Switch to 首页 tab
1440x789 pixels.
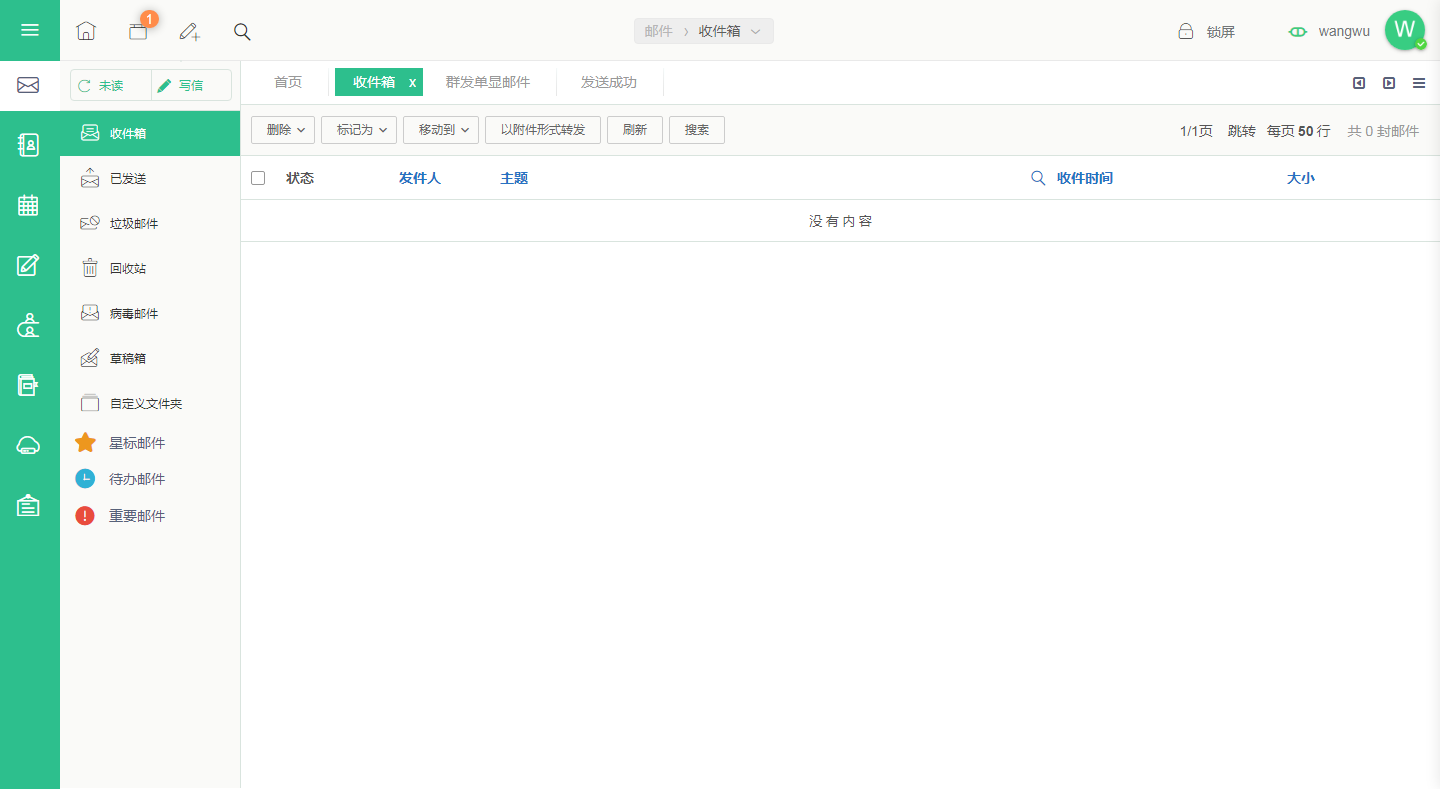pos(288,82)
